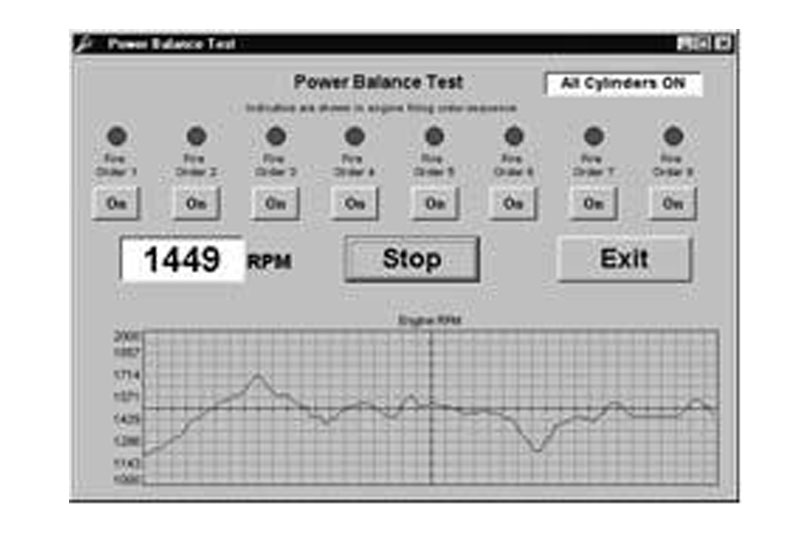Select the All Cylinders ON status box

pyautogui.click(x=623, y=84)
